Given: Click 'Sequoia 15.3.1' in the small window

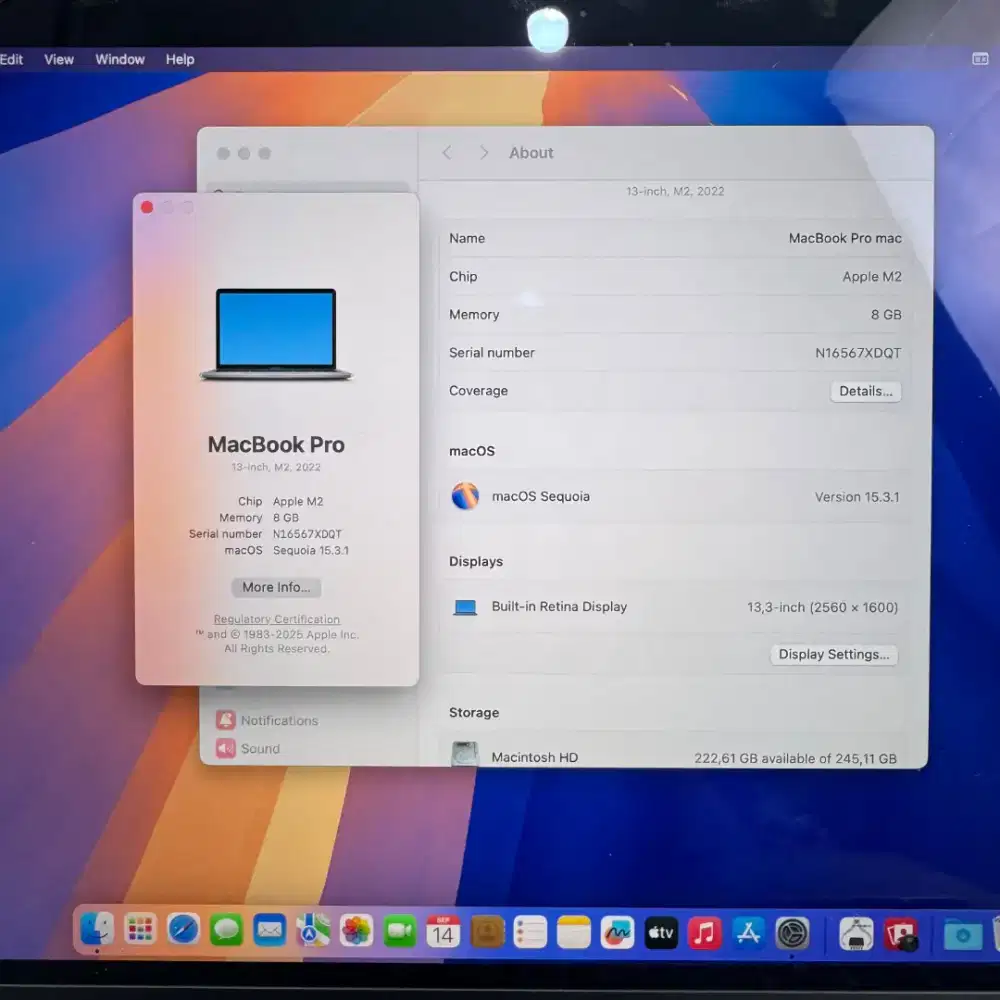Looking at the screenshot, I should pyautogui.click(x=311, y=550).
